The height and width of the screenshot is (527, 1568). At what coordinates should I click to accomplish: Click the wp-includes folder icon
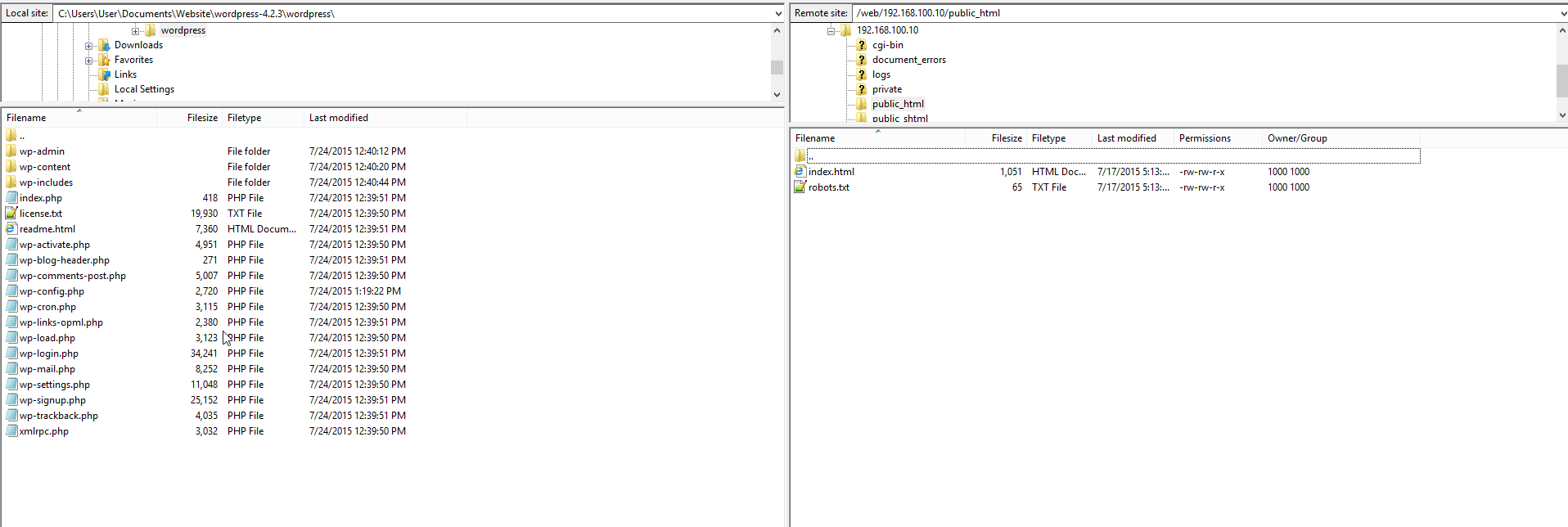click(x=11, y=182)
